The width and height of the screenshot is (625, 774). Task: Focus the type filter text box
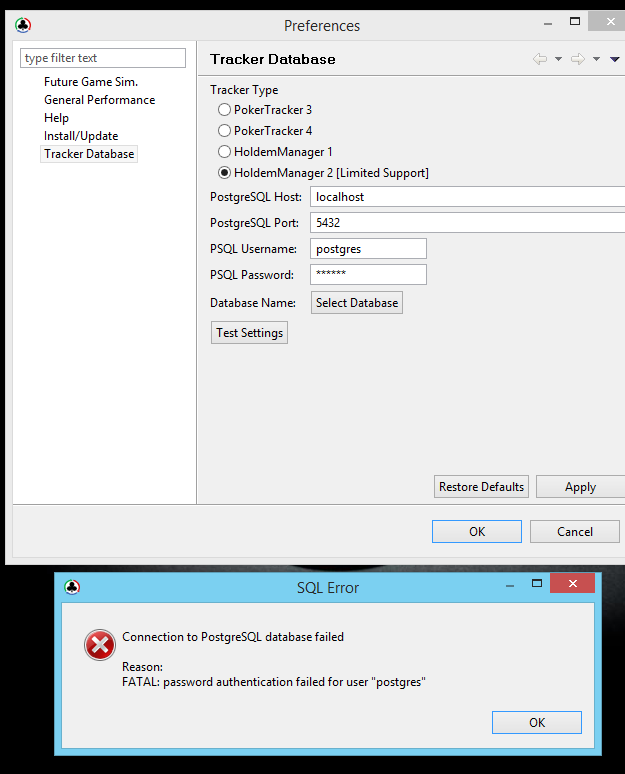pos(103,58)
